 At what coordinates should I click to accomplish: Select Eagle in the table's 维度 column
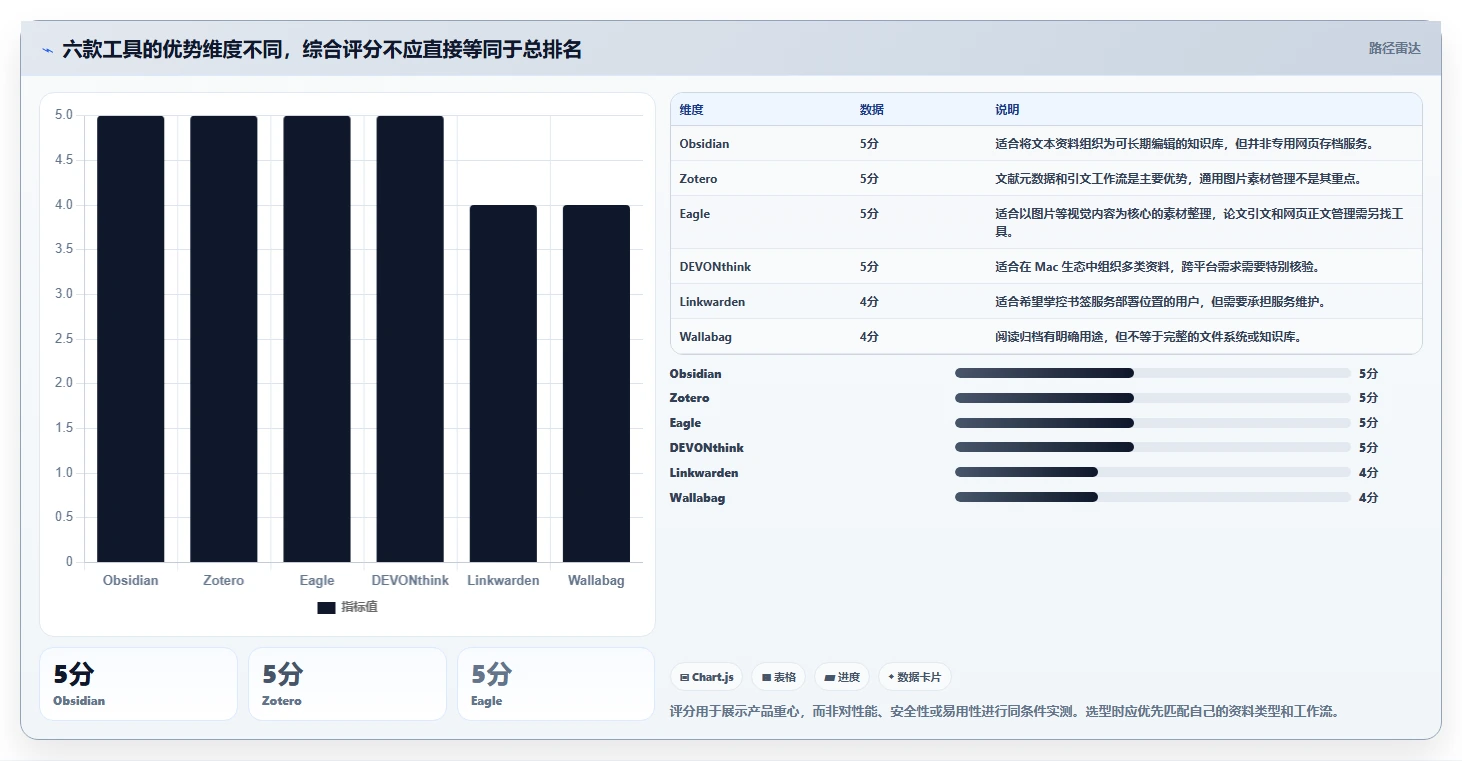694,214
